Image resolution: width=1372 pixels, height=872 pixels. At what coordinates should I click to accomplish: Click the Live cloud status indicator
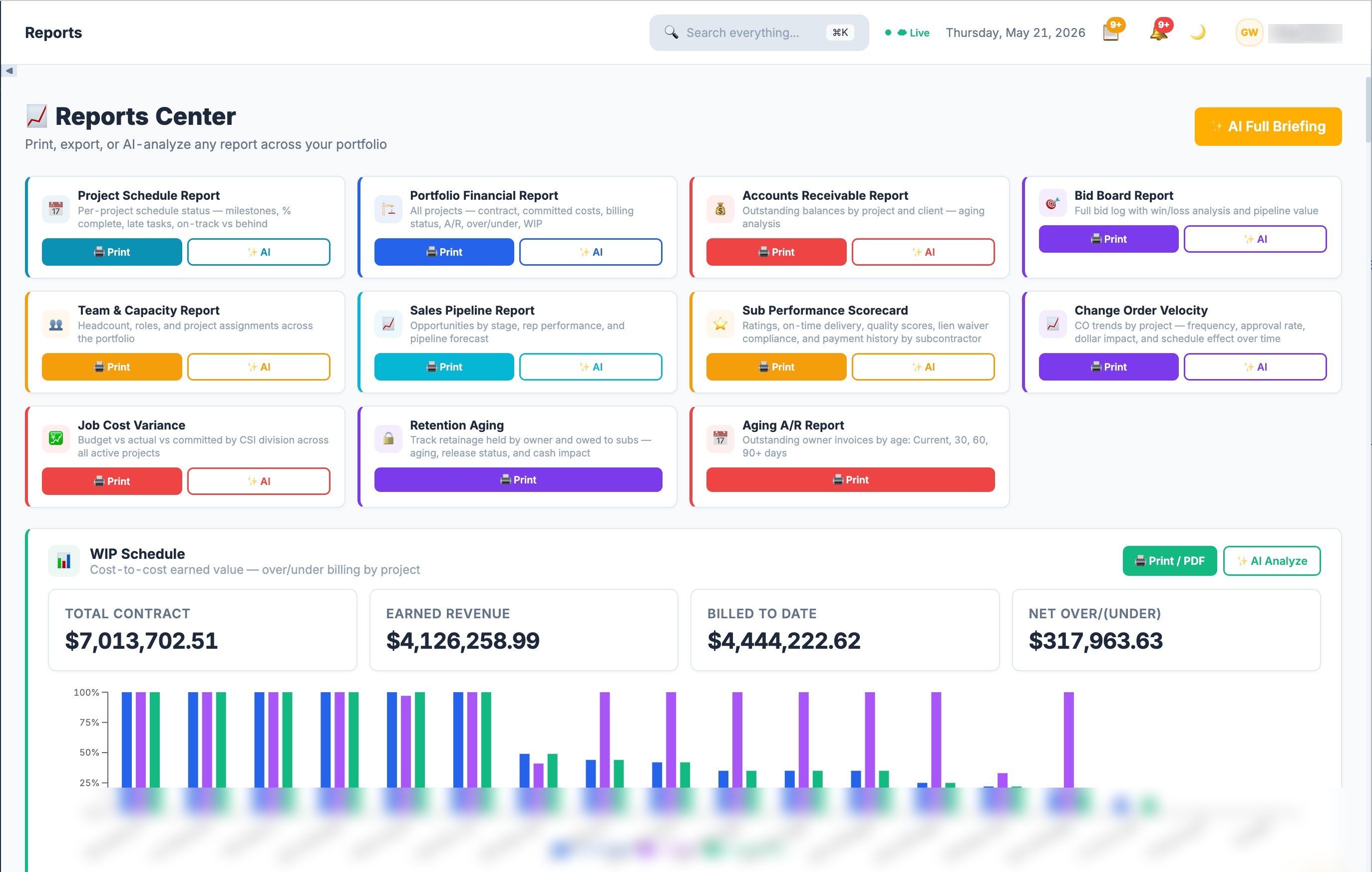[x=908, y=33]
